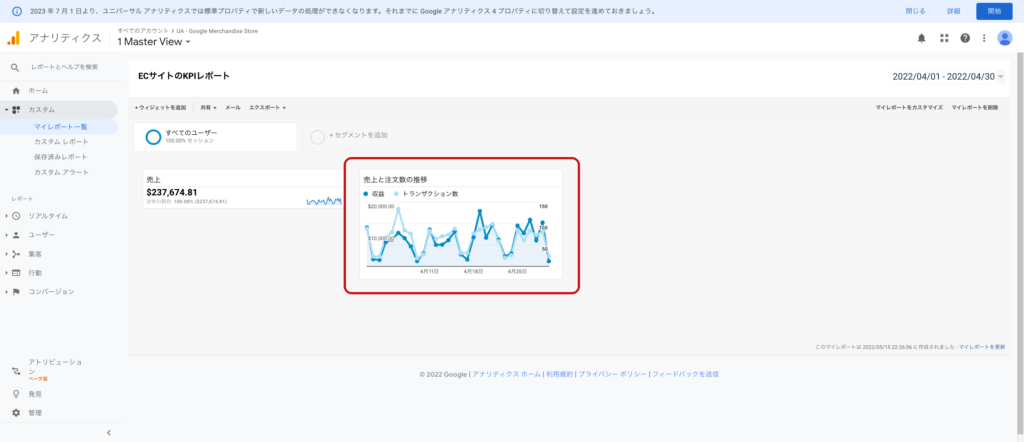Open the Google apps grid icon
This screenshot has height=442, width=1024.
[944, 38]
